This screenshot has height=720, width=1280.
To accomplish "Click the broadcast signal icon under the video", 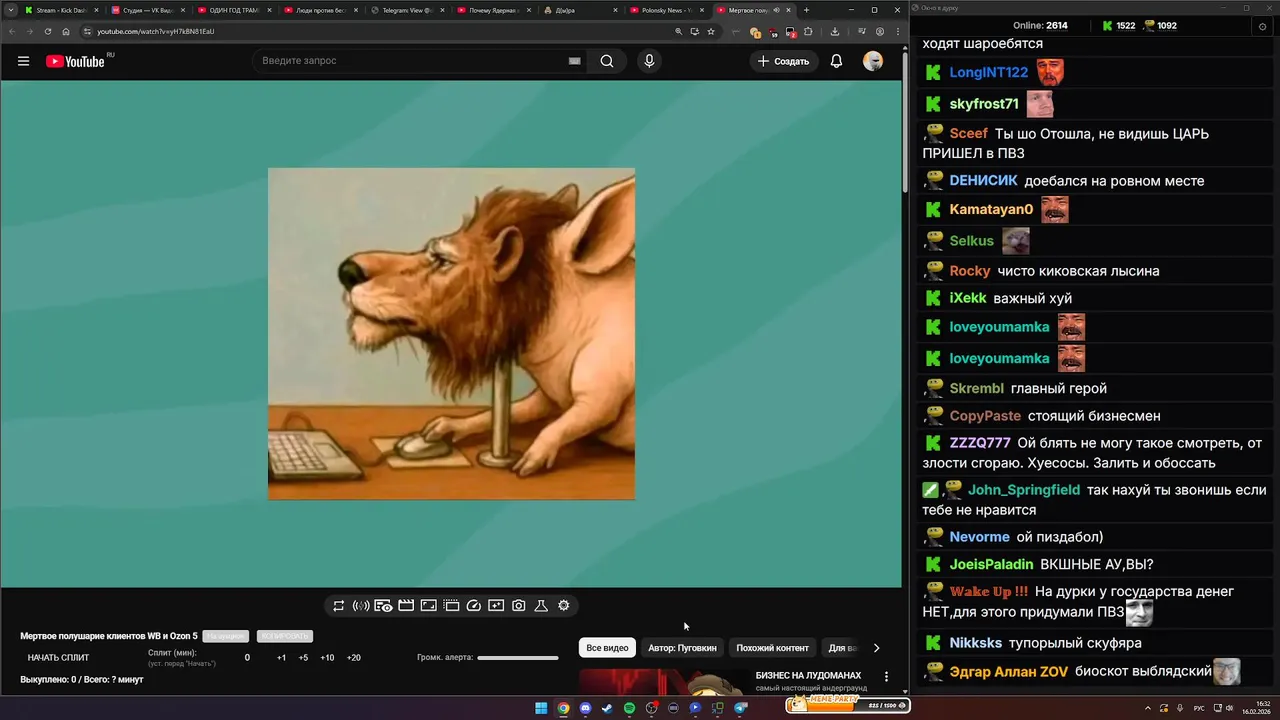I will (x=361, y=606).
